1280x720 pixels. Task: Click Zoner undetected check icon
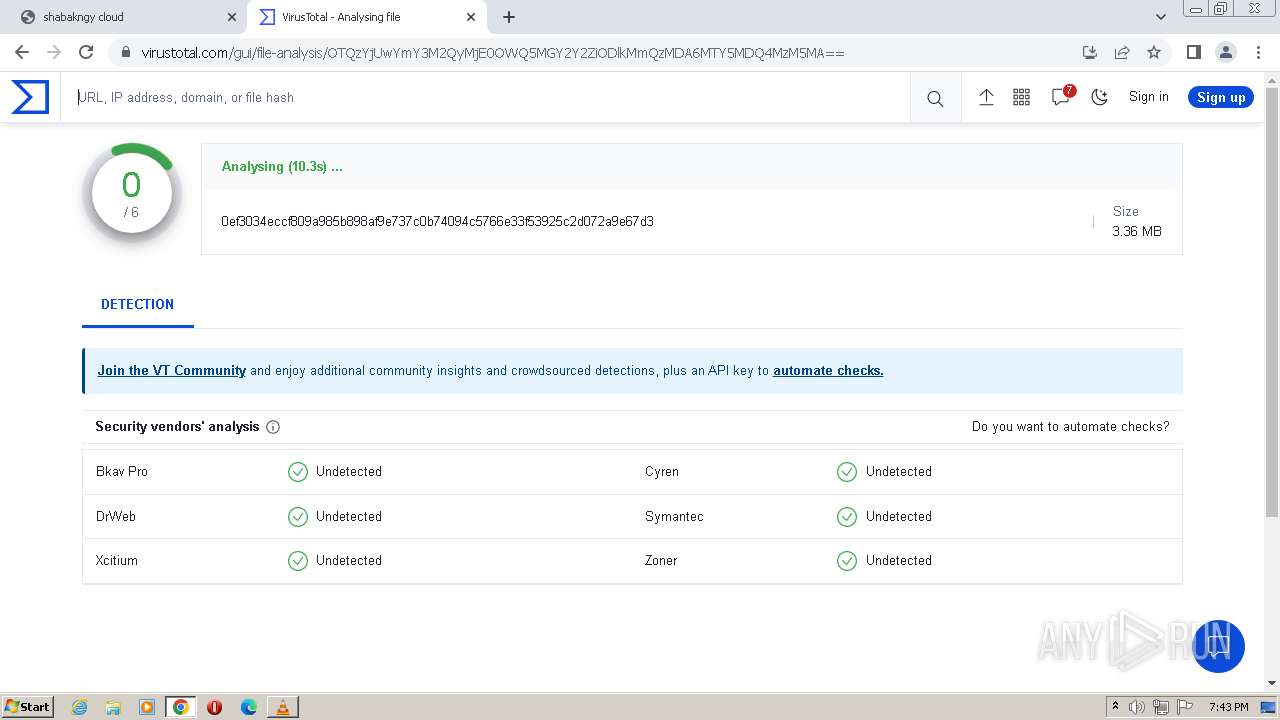847,561
